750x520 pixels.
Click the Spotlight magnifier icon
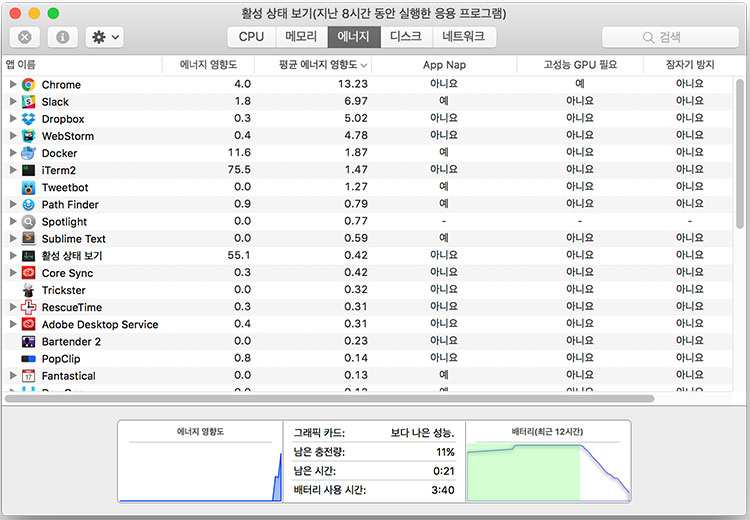(28, 221)
